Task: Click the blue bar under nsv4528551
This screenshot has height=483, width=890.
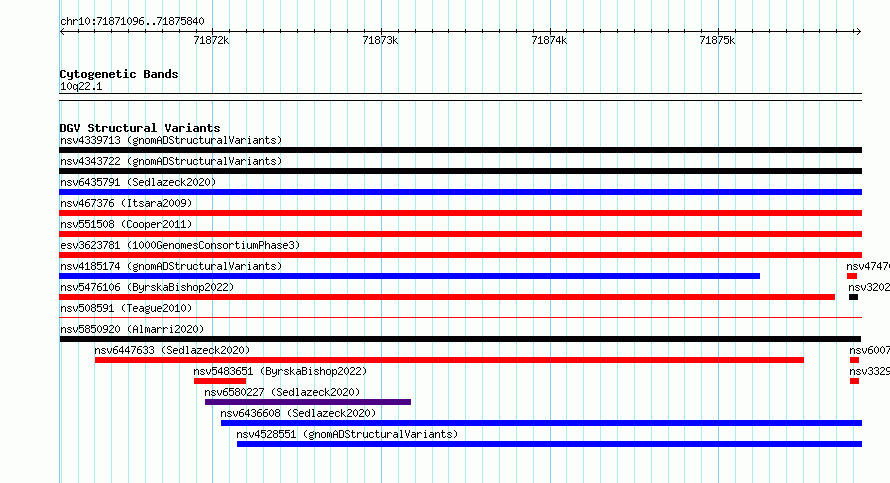Action: pyautogui.click(x=549, y=444)
